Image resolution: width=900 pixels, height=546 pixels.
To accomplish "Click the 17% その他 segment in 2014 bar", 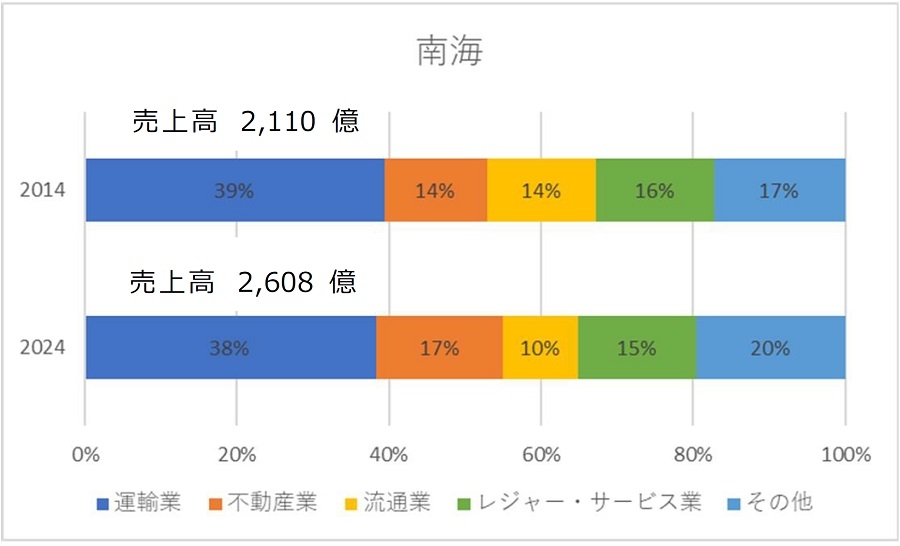I will (780, 190).
